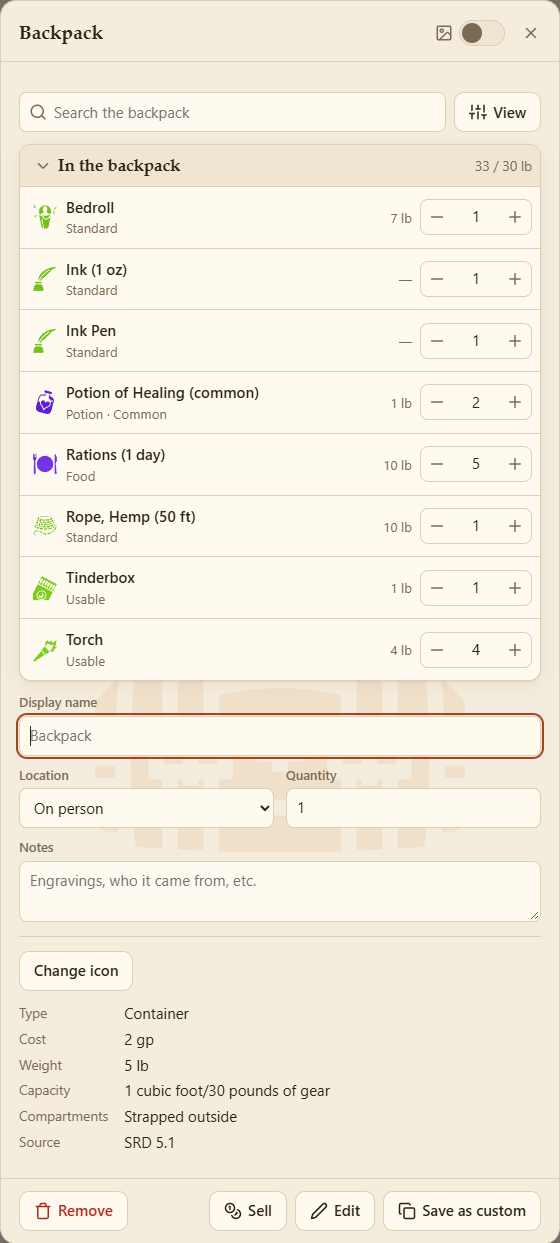Remove the backpack item

click(73, 1211)
